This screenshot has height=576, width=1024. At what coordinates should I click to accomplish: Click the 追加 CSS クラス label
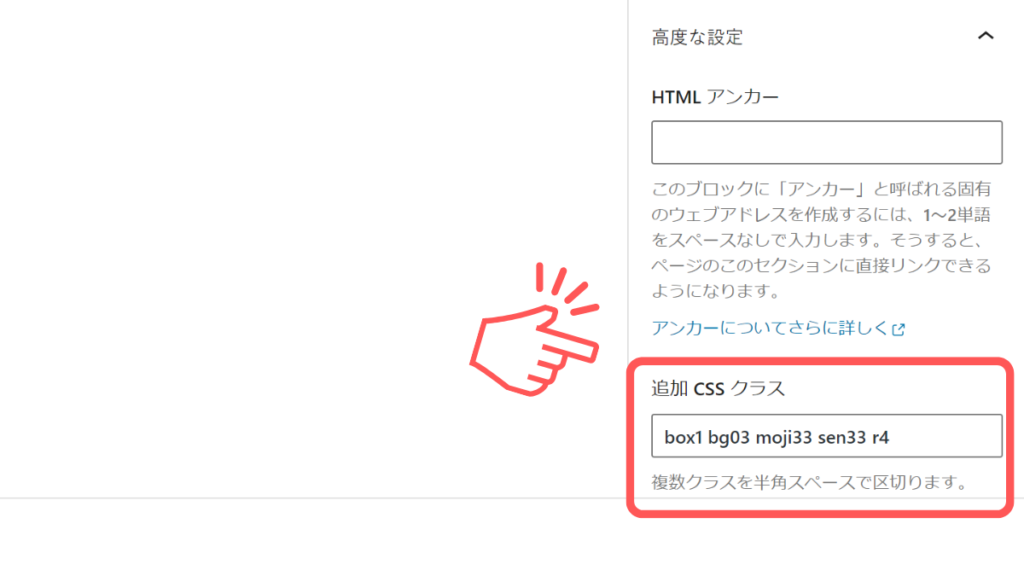tap(718, 389)
